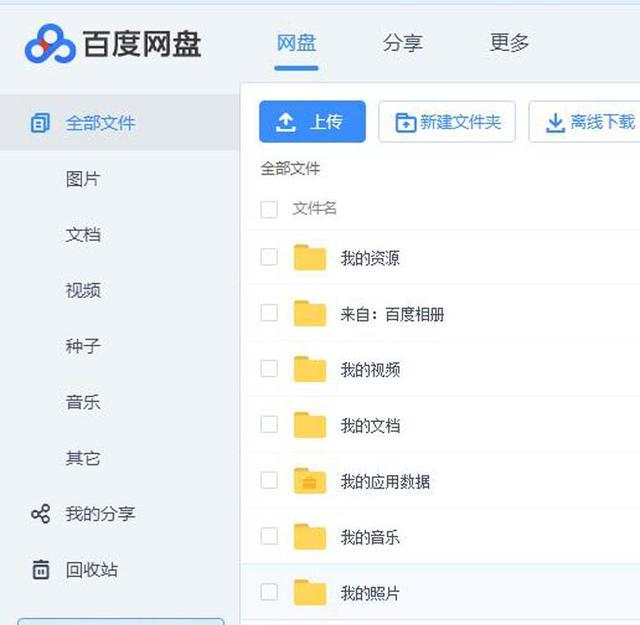Tick the select-all checkbox beside 文件名
The height and width of the screenshot is (625, 640).
coord(269,209)
